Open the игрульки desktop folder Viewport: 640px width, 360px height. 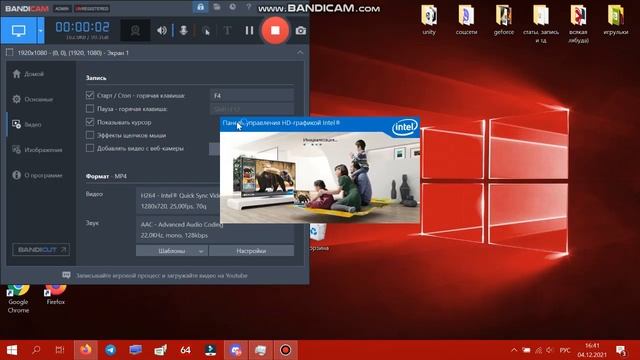pyautogui.click(x=616, y=20)
